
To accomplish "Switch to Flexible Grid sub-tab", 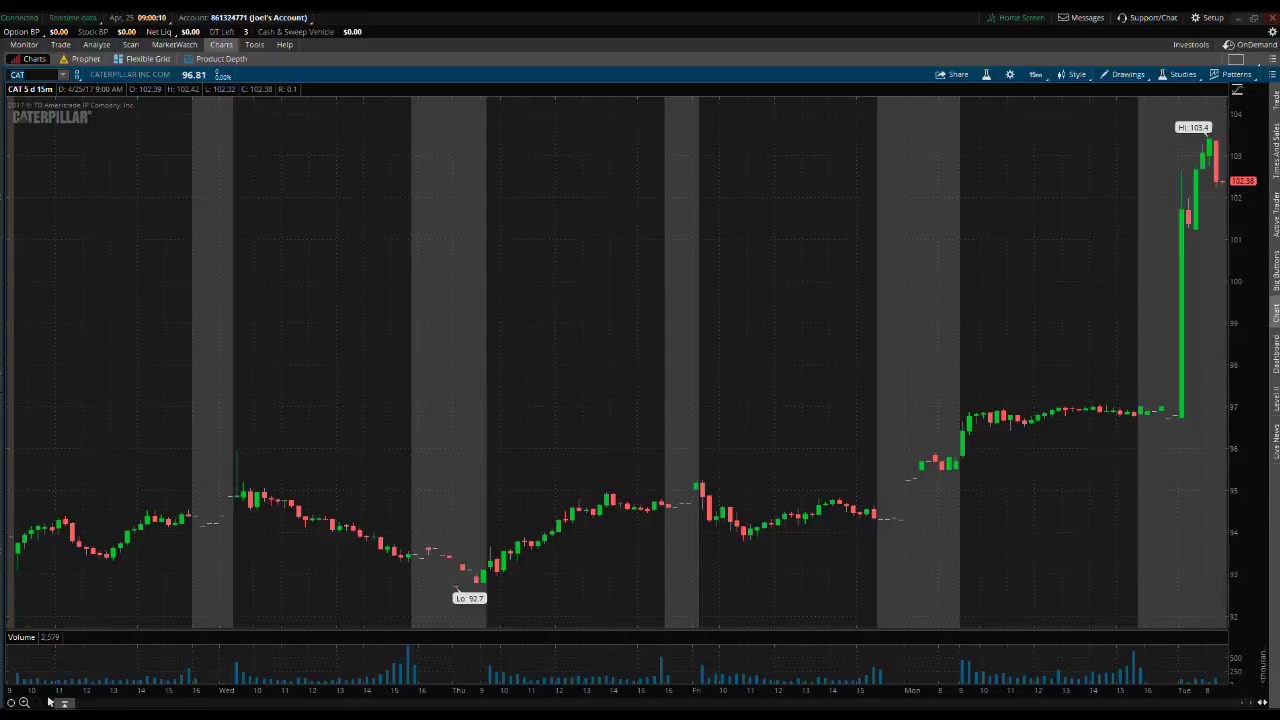I will pyautogui.click(x=142, y=59).
